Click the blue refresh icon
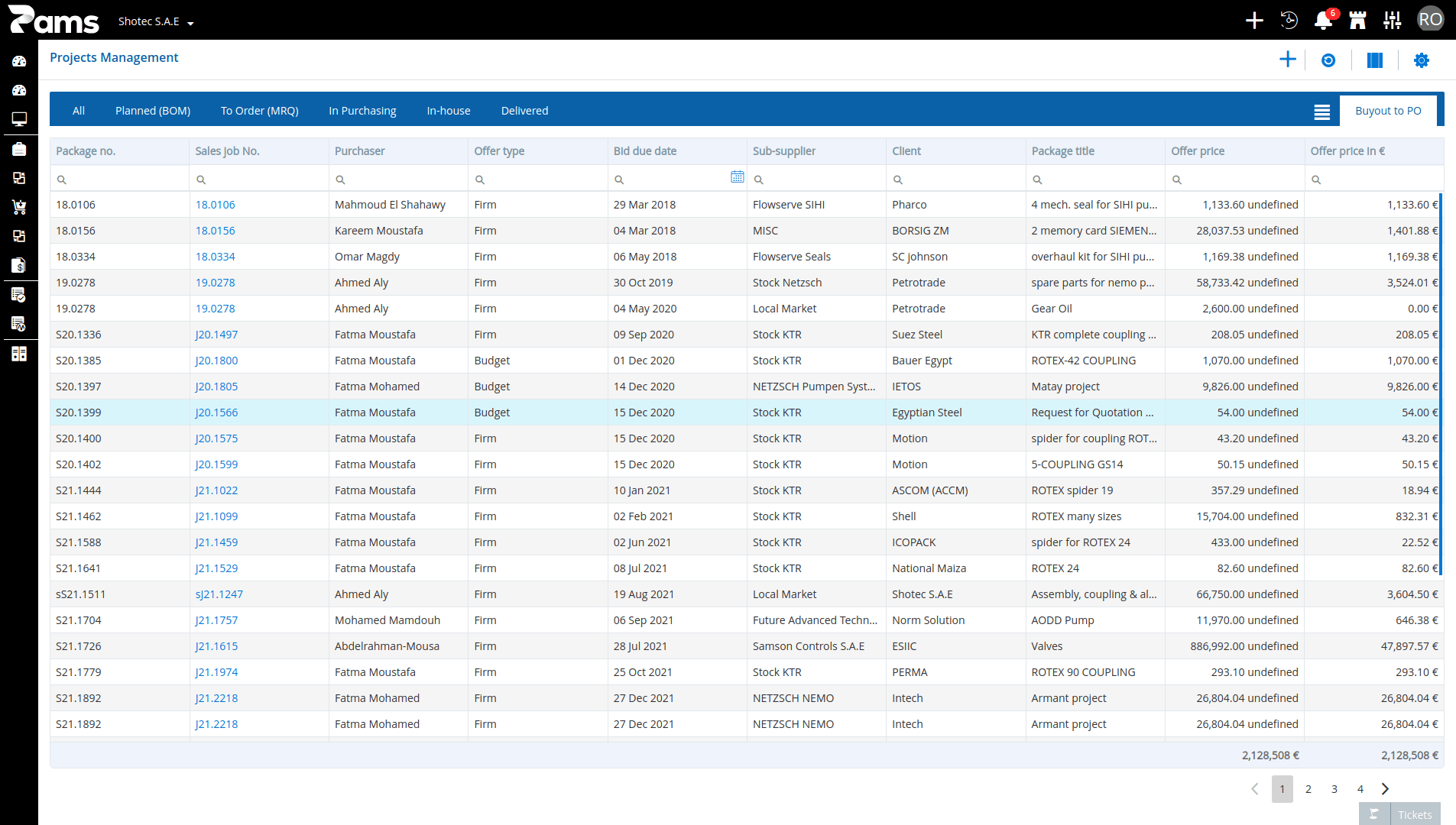 (1328, 60)
